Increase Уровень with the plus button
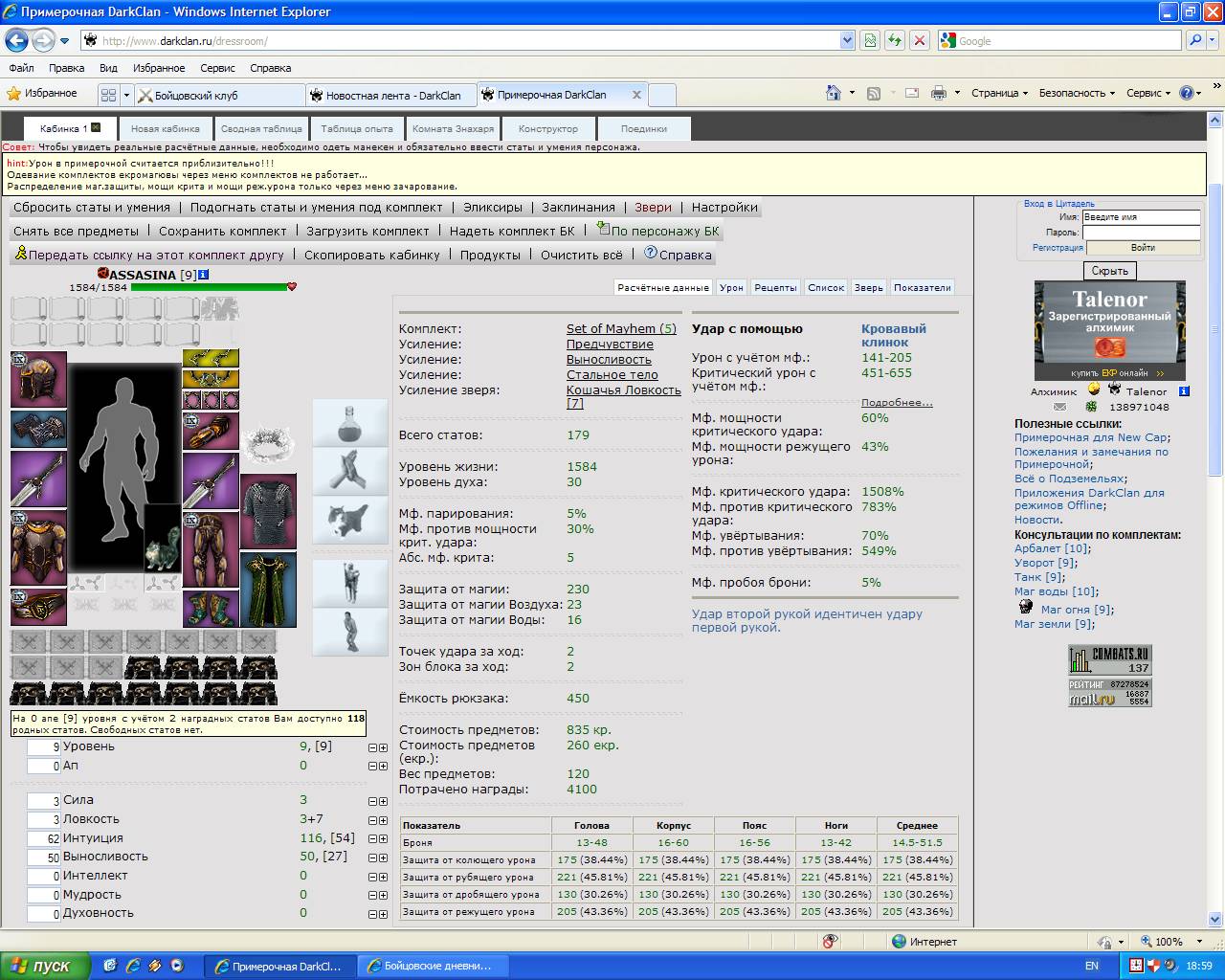This screenshot has width=1225, height=980. coord(384,747)
